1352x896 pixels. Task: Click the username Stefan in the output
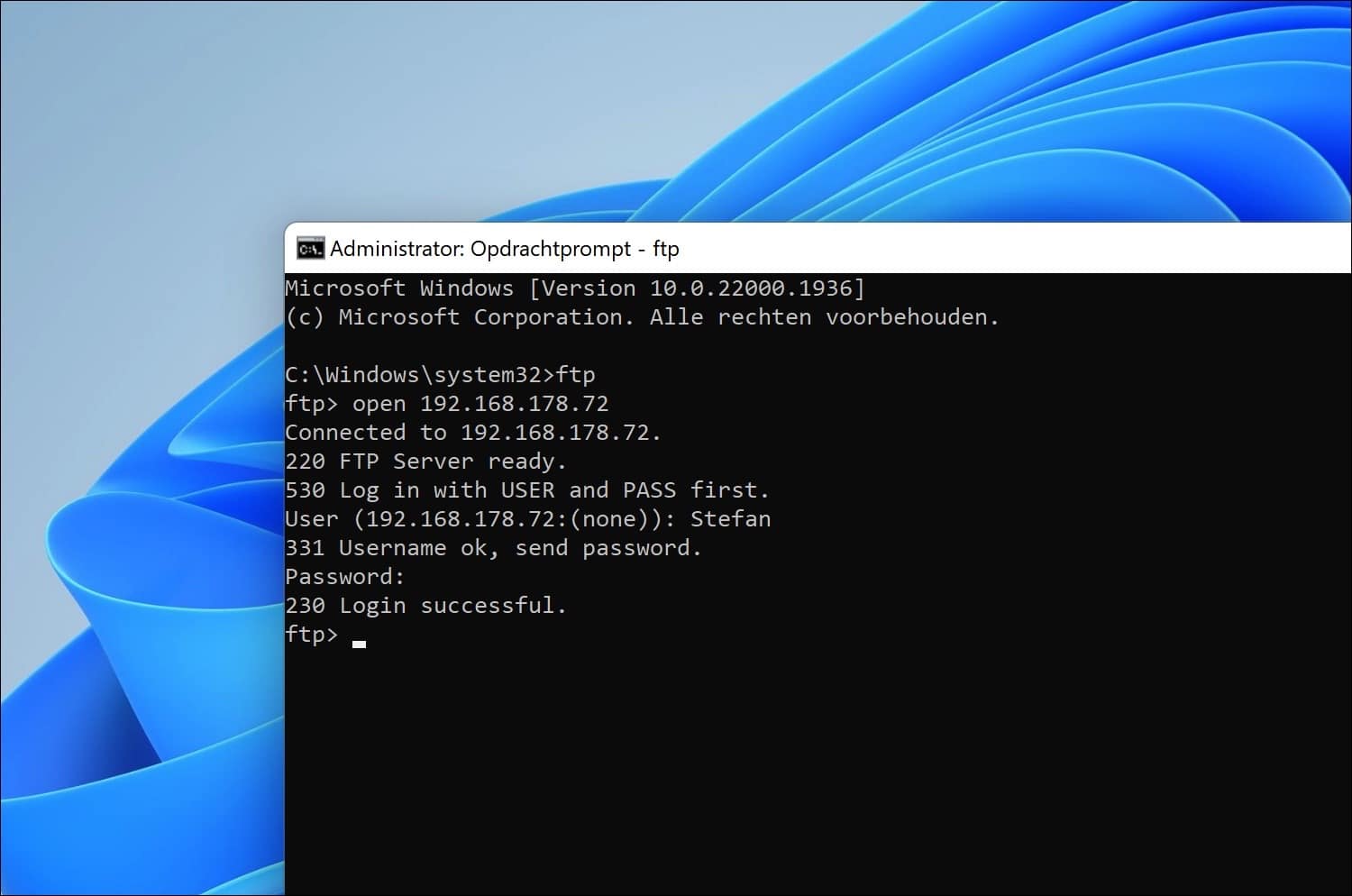730,518
